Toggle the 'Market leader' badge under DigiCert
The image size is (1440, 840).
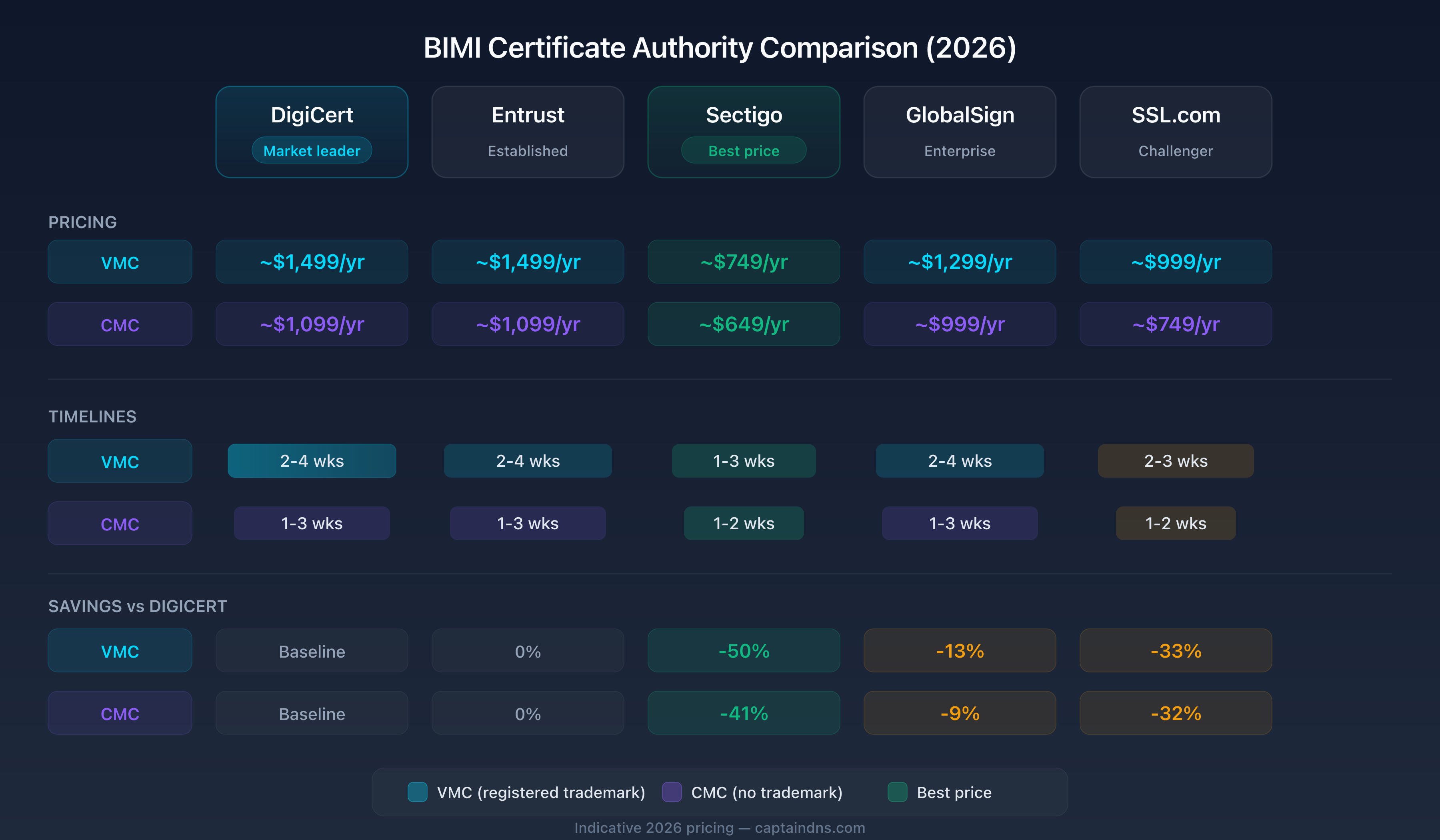tap(312, 150)
